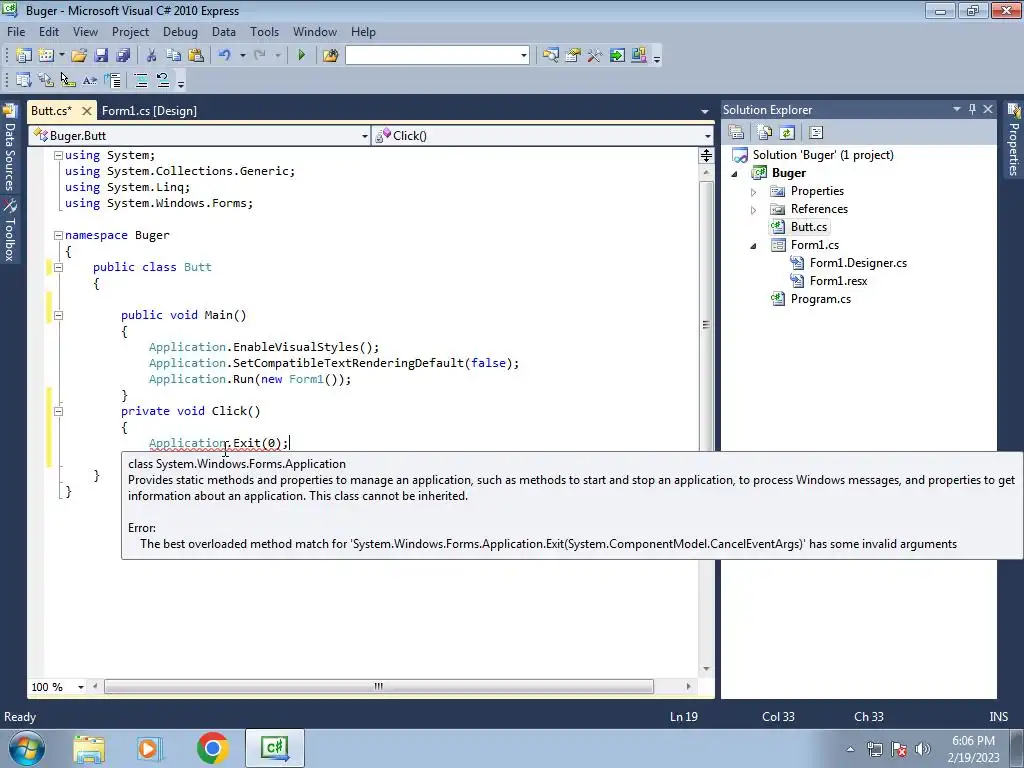The image size is (1024, 768).
Task: Toggle Auto Hide pin on Solution Explorer
Action: click(972, 109)
